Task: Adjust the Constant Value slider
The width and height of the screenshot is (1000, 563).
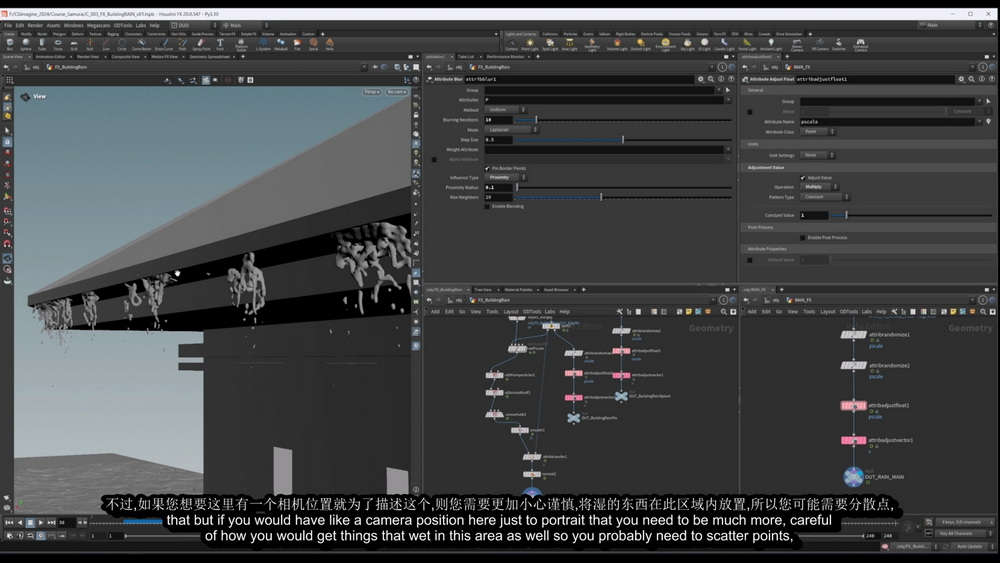Action: pyautogui.click(x=911, y=216)
